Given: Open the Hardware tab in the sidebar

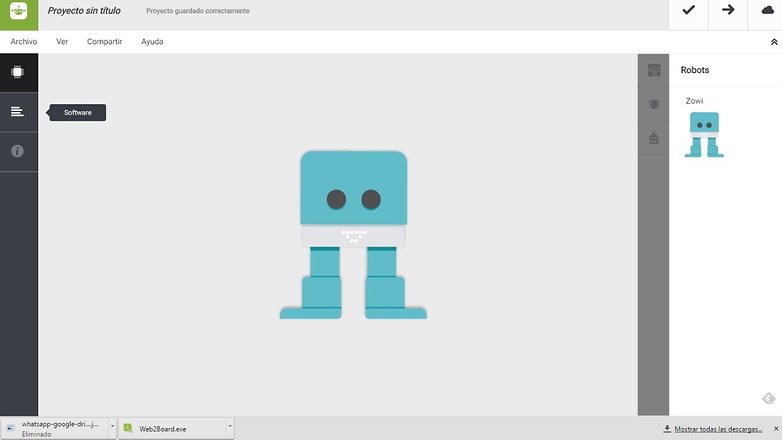Looking at the screenshot, I should tap(18, 73).
